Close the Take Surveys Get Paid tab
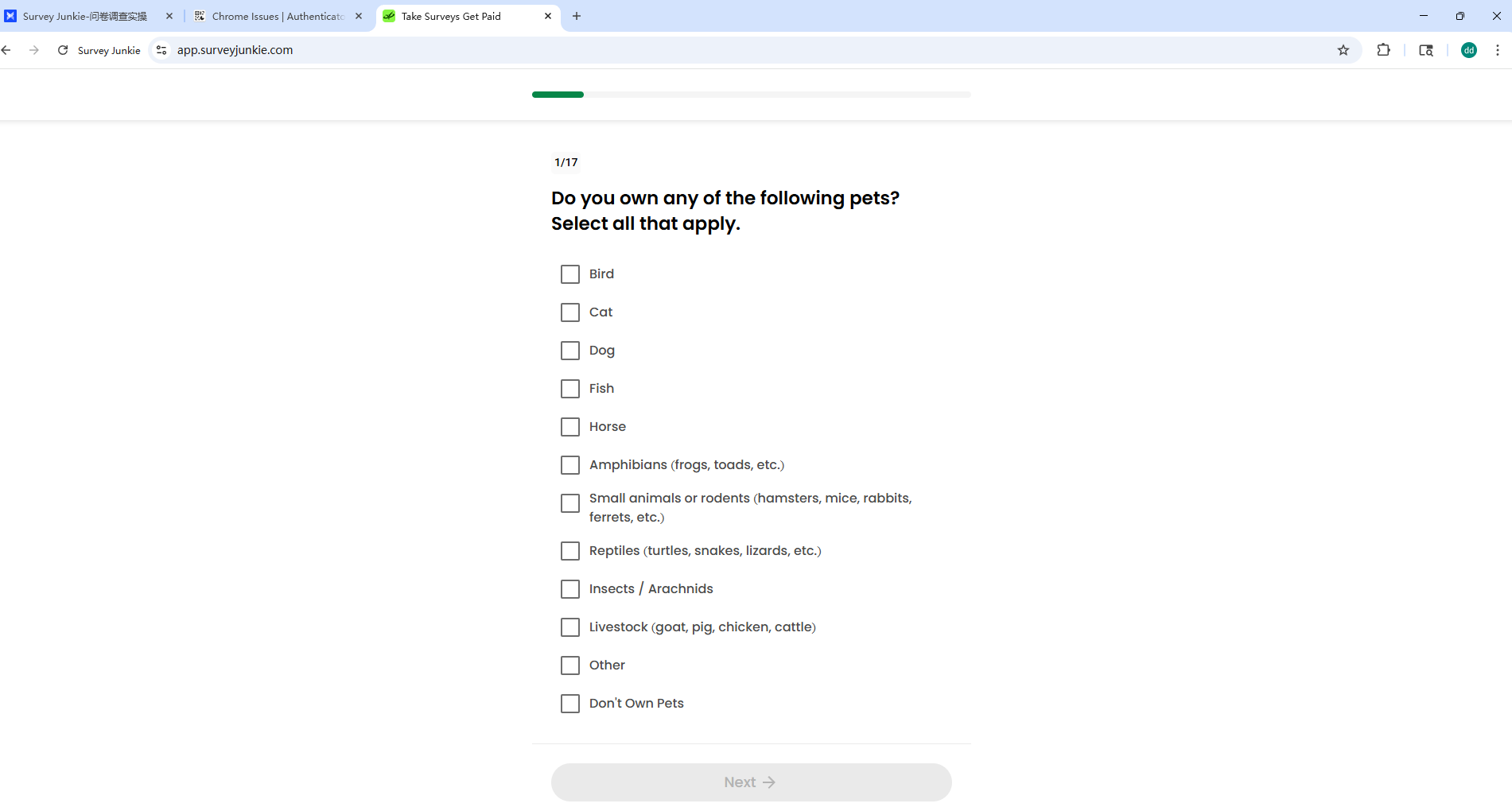This screenshot has width=1512, height=811. (x=548, y=16)
